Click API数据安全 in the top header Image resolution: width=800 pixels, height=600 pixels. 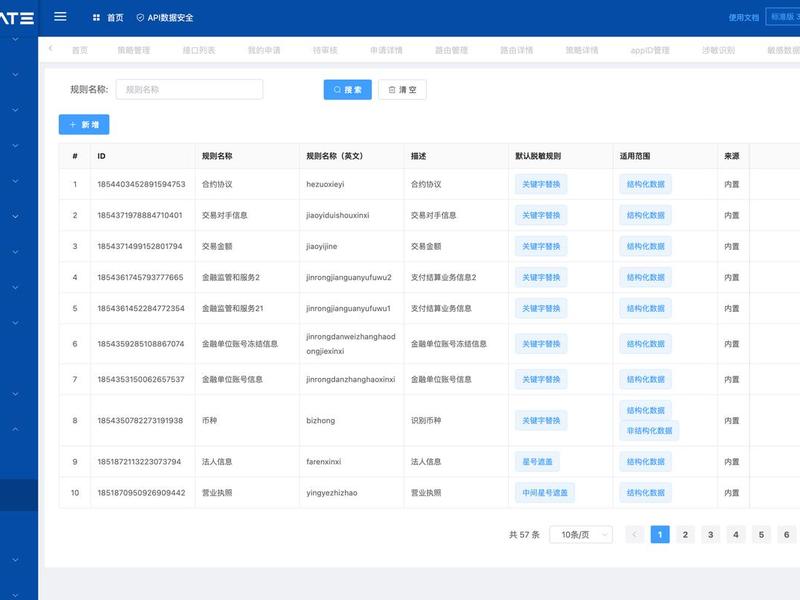(x=170, y=18)
